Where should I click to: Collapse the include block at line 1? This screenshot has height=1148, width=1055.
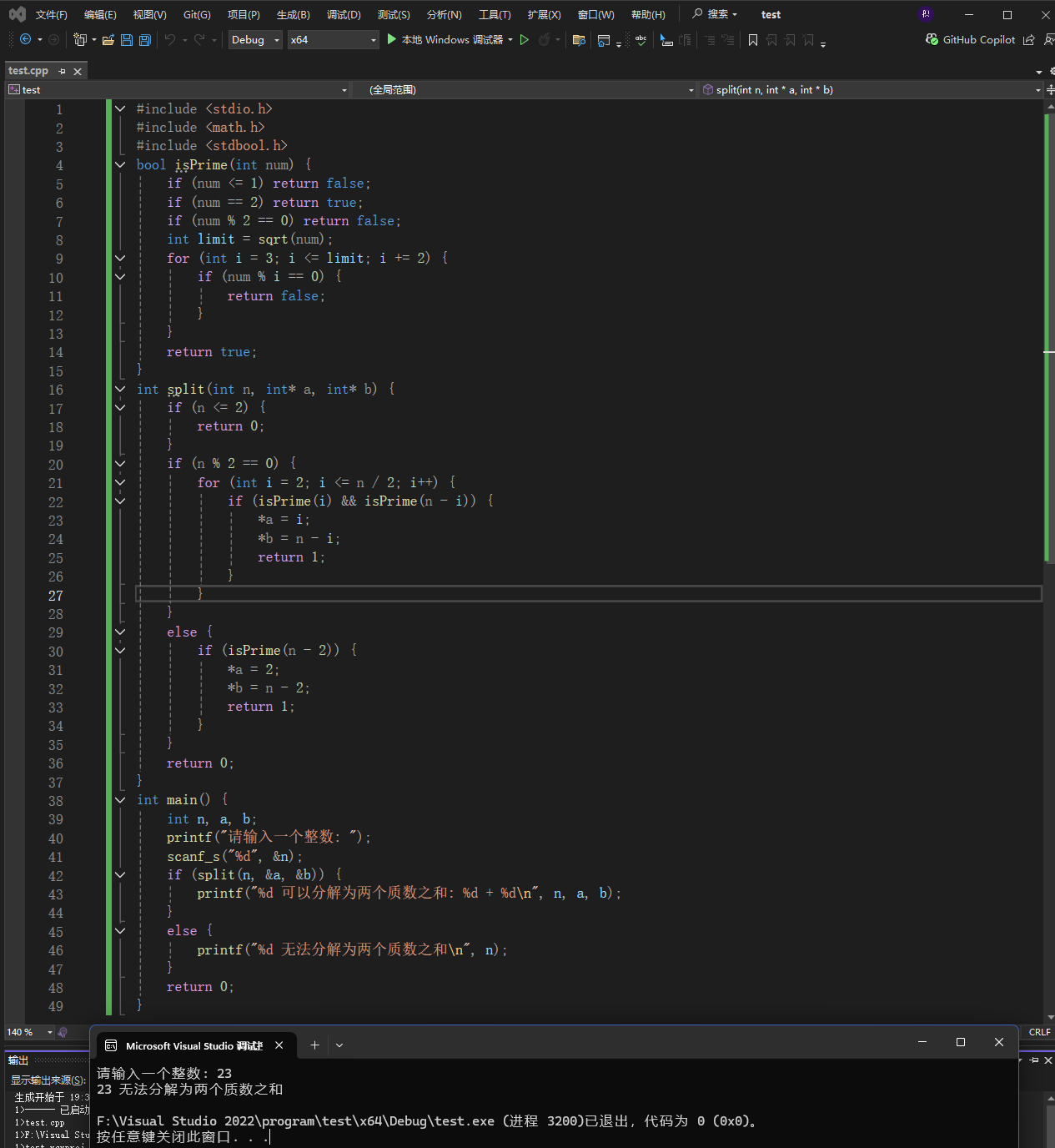(120, 108)
